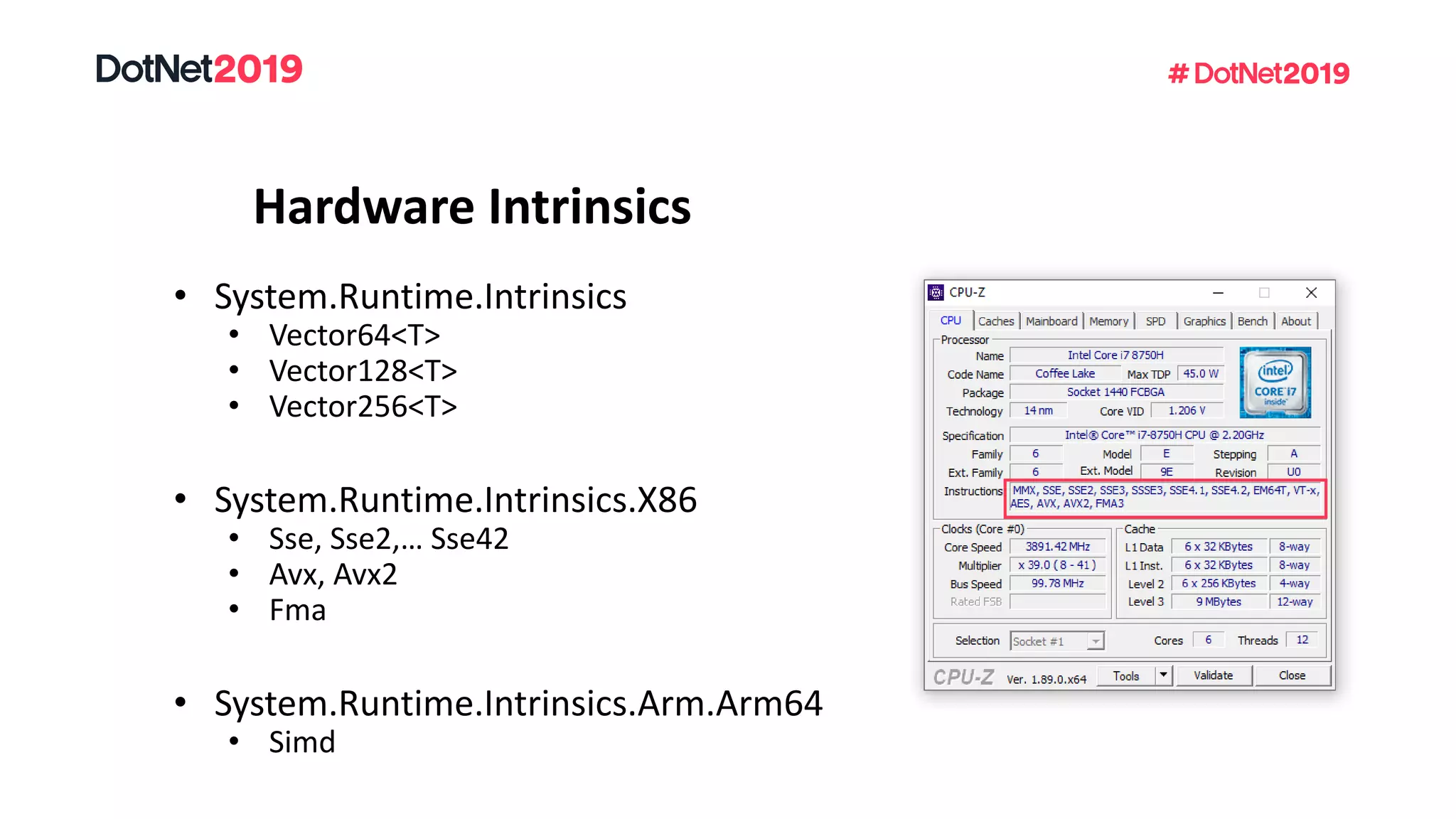
Task: Switch to the CPU tab
Action: click(x=951, y=321)
